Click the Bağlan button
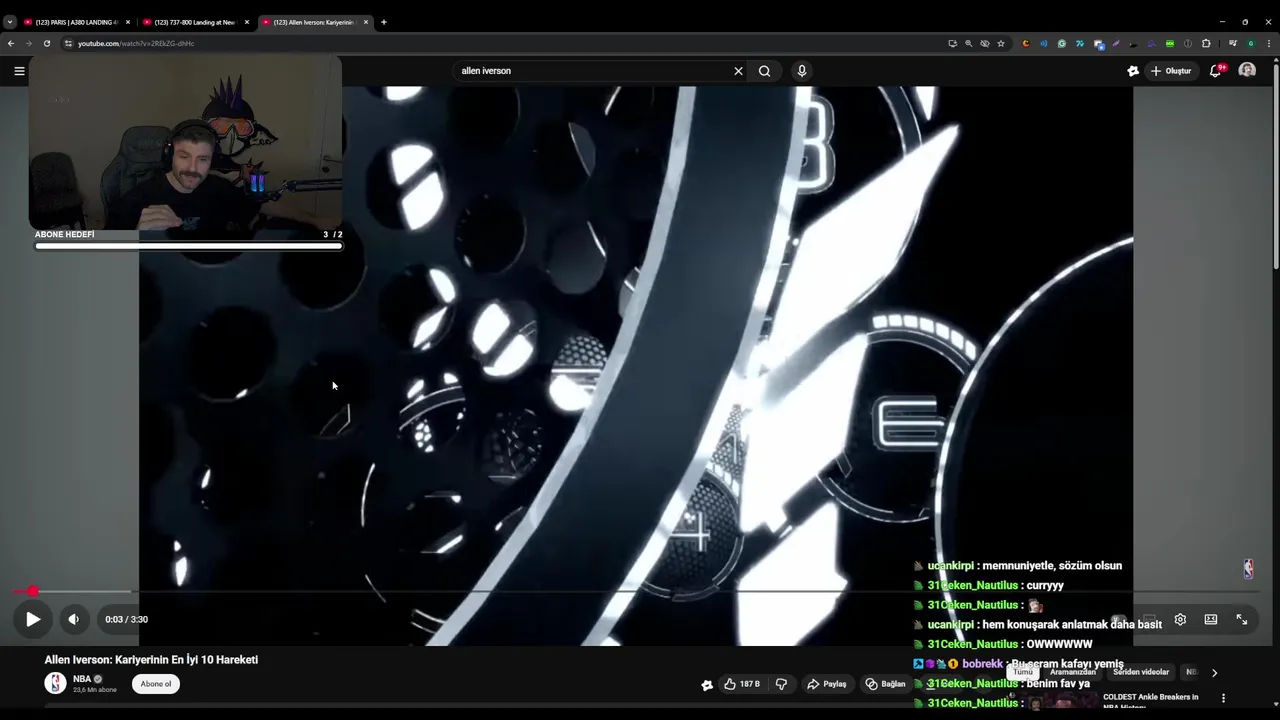 click(885, 684)
